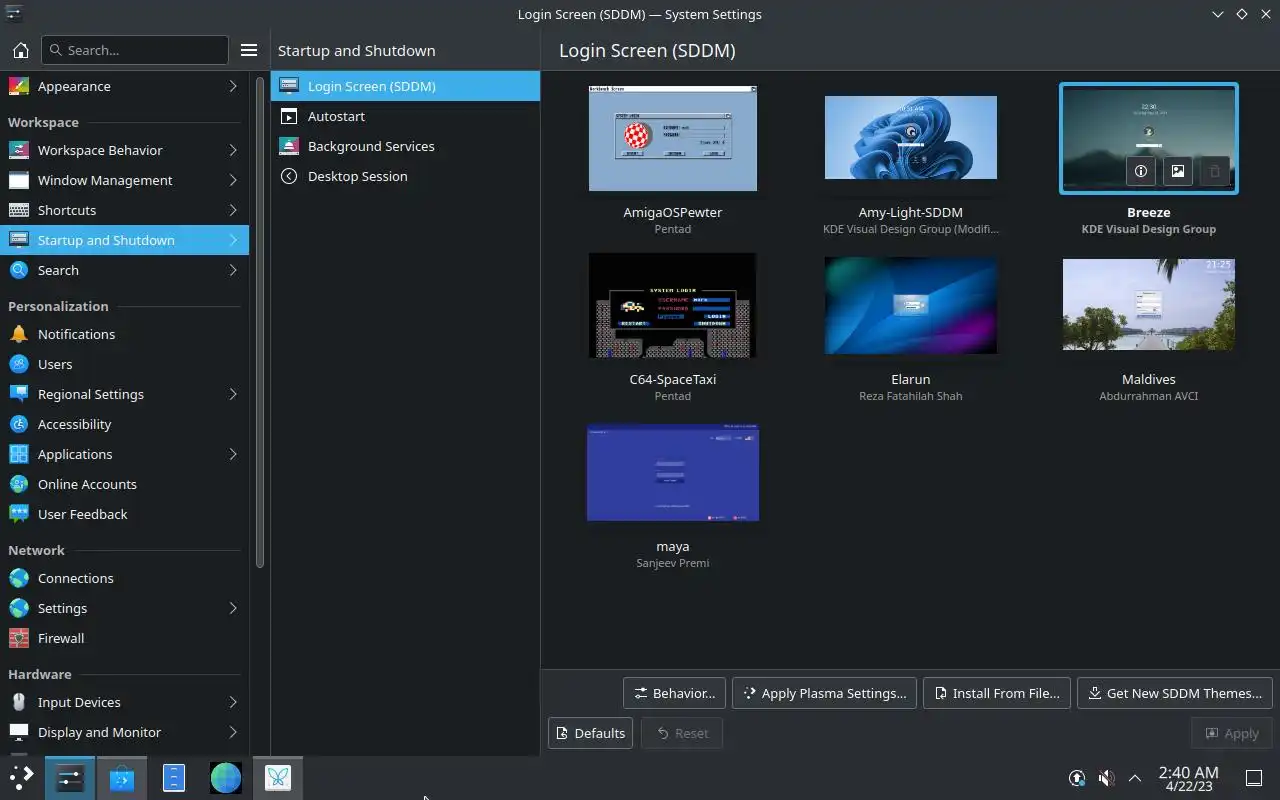Click the Connections network icon
This screenshot has width=1280, height=800.
[18, 578]
